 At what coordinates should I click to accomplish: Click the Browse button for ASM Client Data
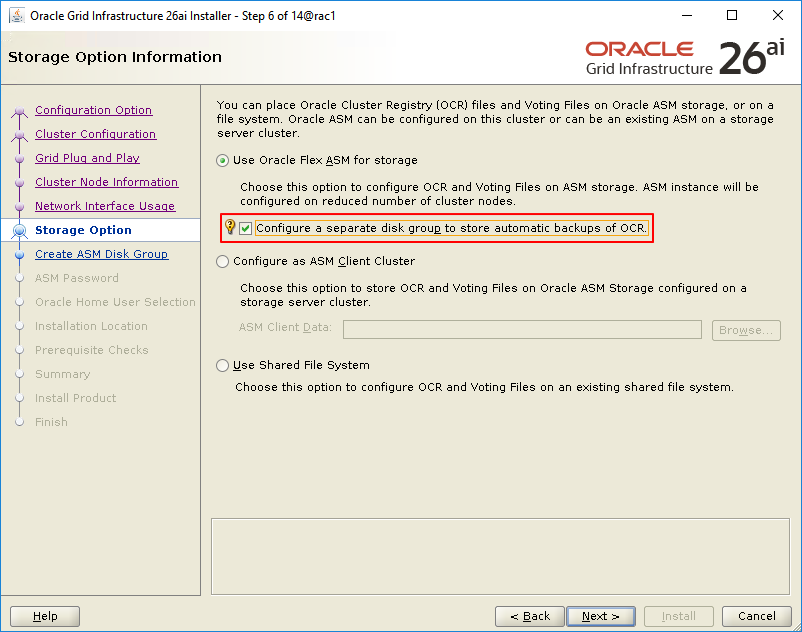(746, 330)
